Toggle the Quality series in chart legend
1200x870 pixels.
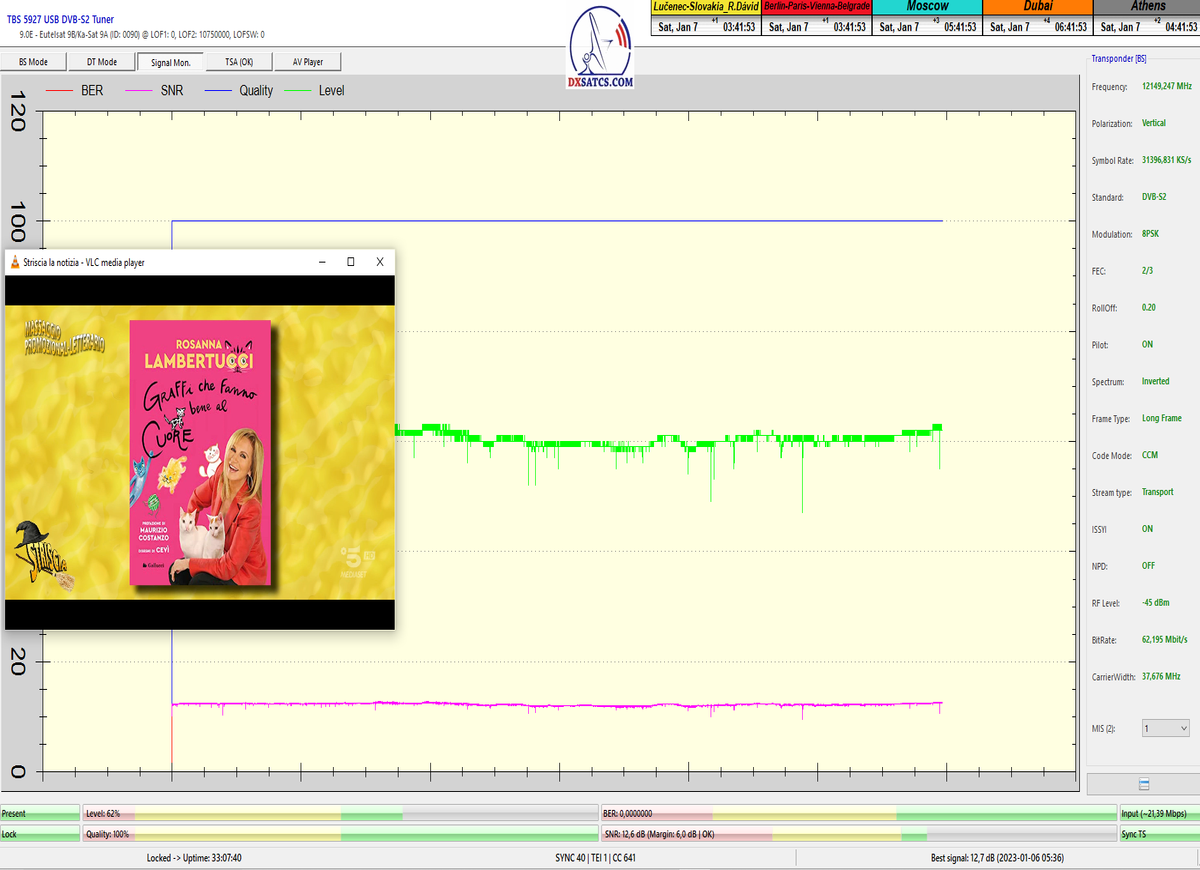(238, 90)
